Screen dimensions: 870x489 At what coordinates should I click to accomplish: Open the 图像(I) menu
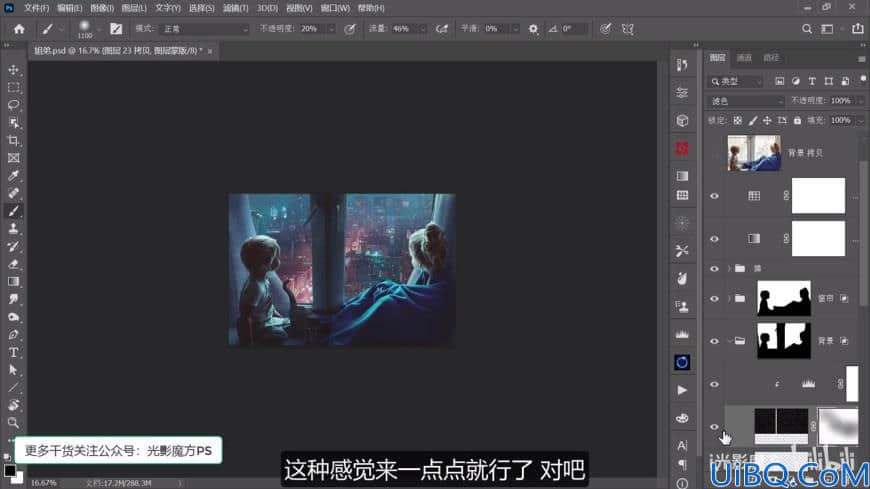102,8
